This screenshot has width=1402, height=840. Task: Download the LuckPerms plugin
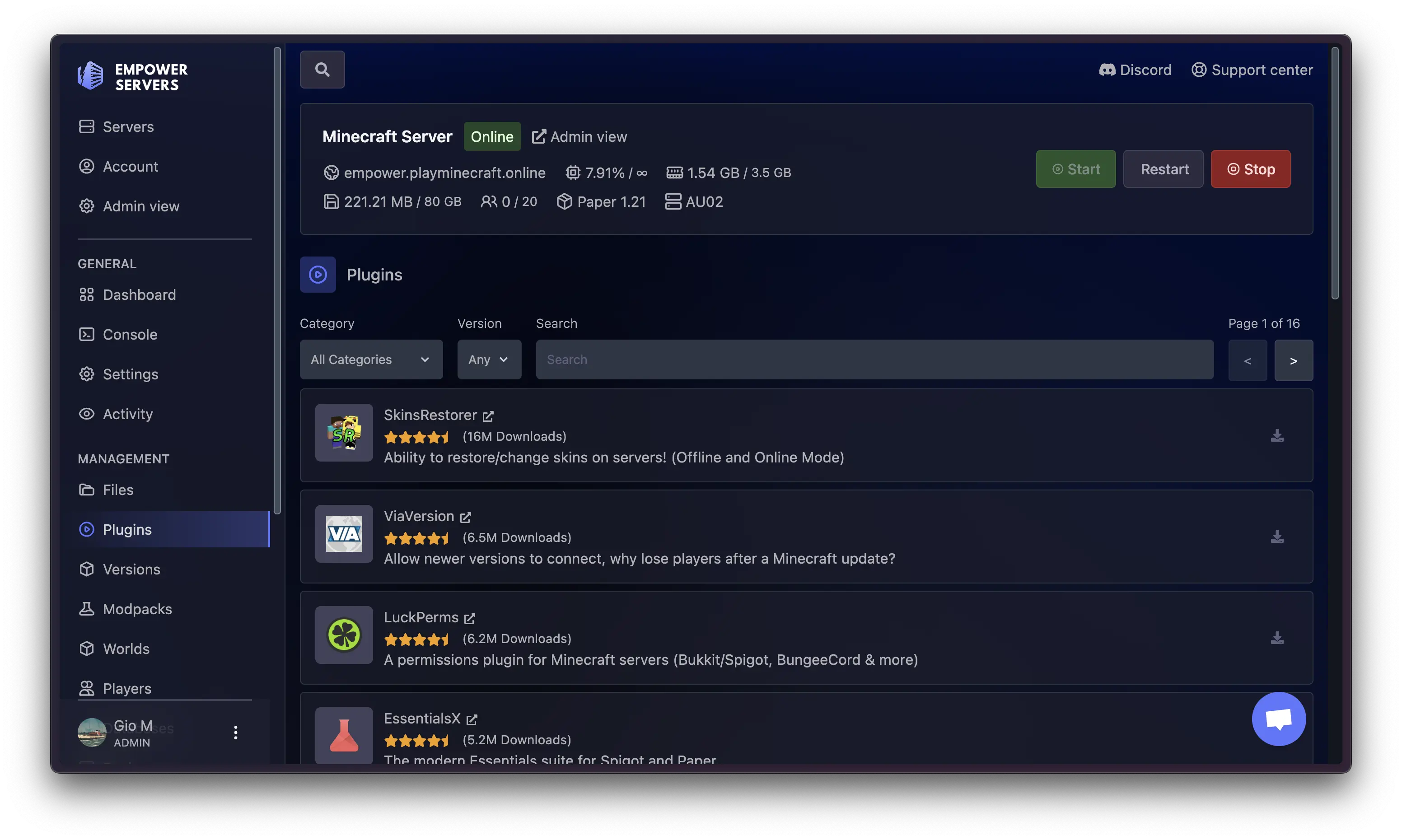pyautogui.click(x=1277, y=638)
